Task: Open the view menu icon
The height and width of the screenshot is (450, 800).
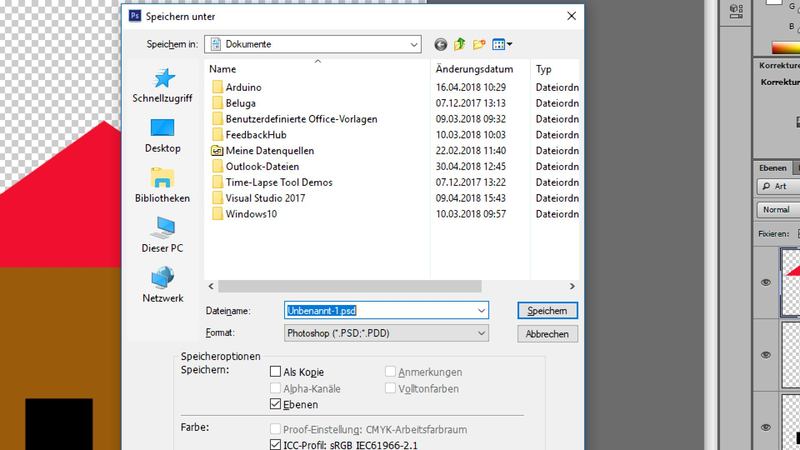Action: tap(498, 44)
